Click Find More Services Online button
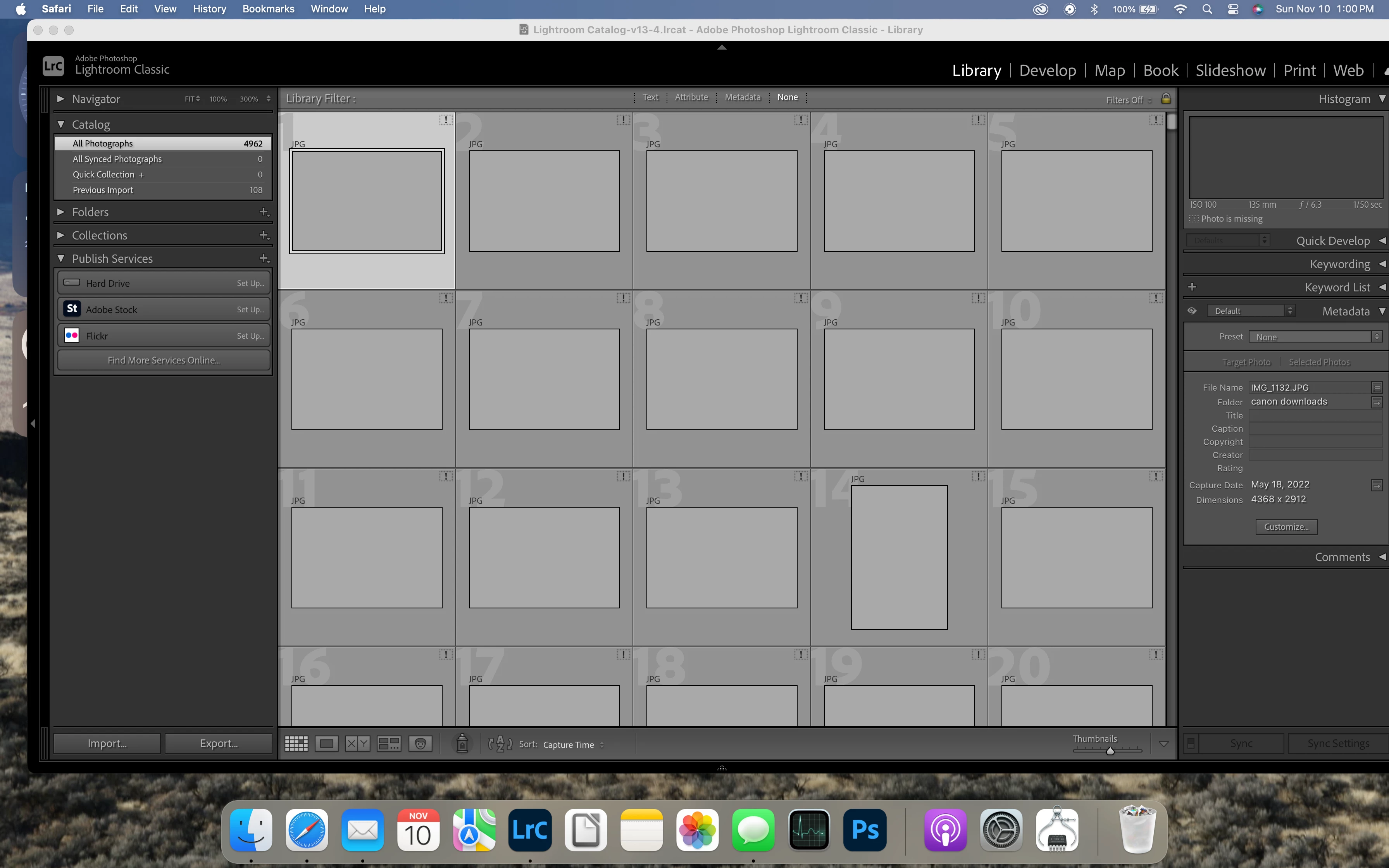 (x=164, y=360)
